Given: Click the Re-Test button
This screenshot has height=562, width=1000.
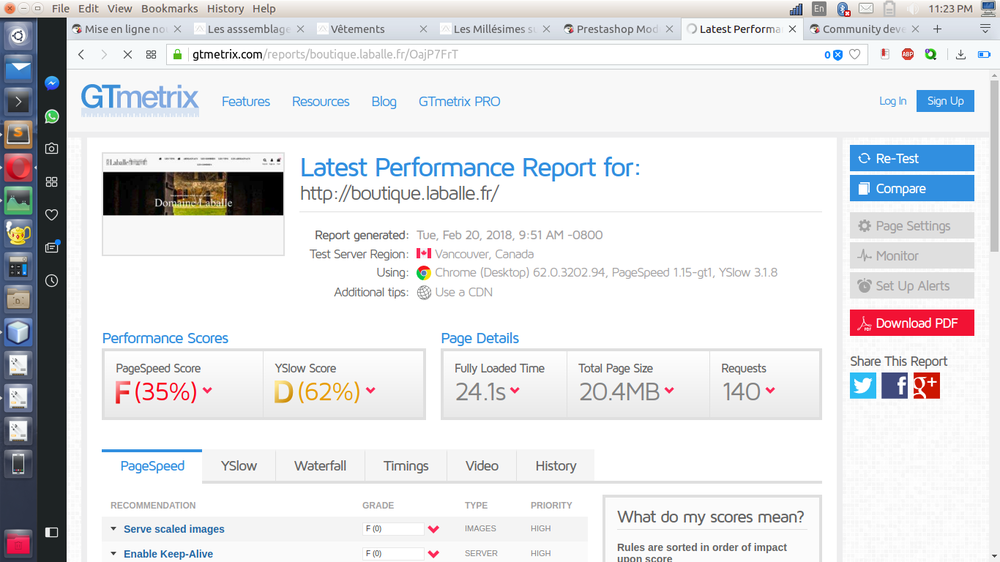Looking at the screenshot, I should tap(911, 158).
